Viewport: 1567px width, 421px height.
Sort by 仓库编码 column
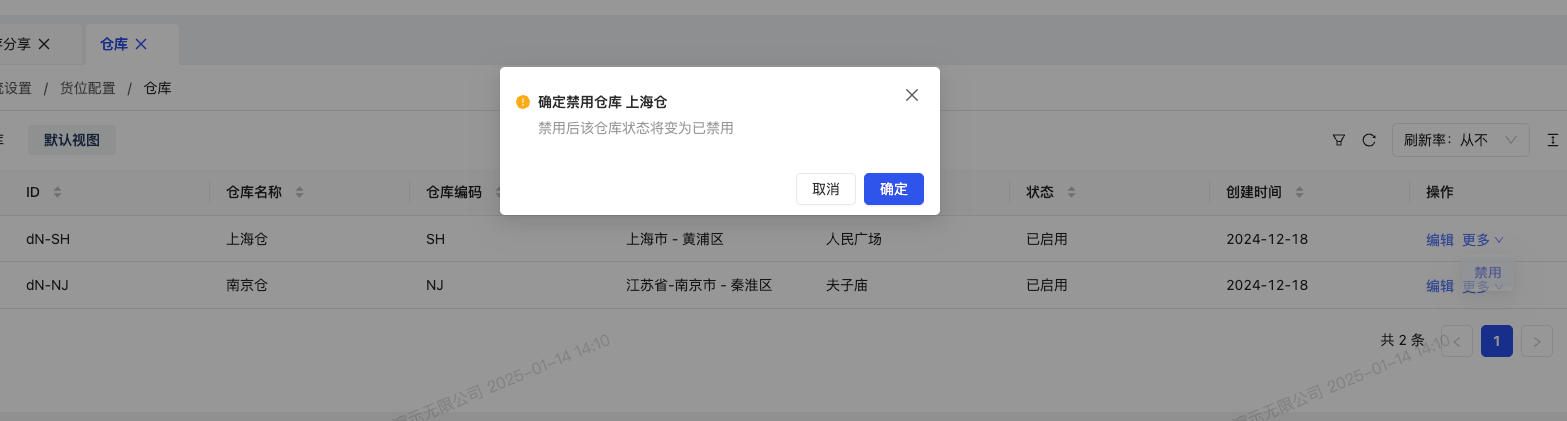click(x=499, y=192)
